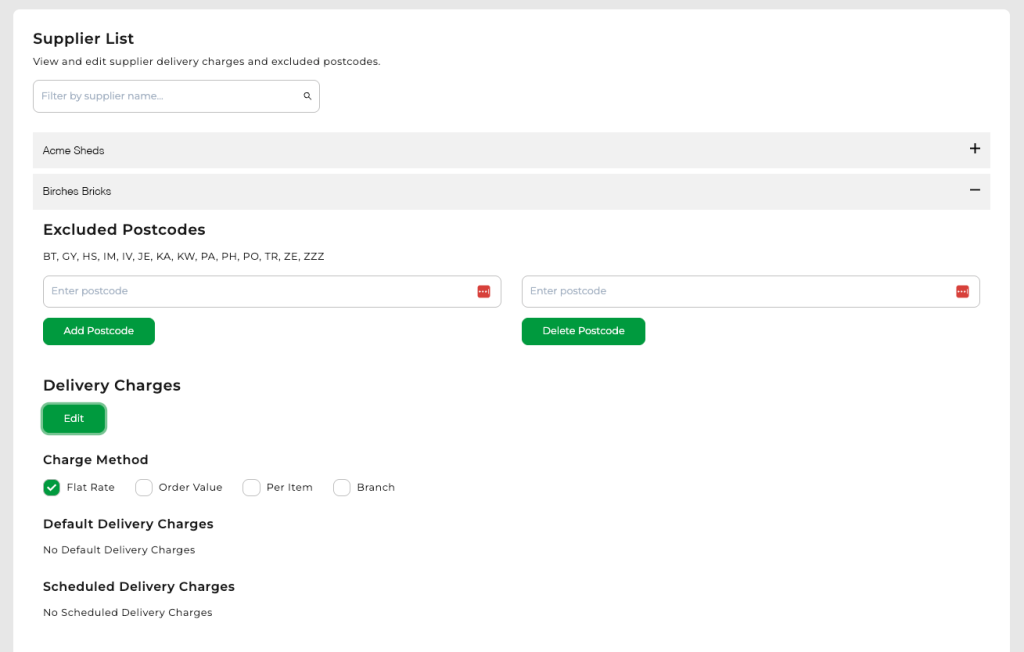
Task: Click the Acme Sheds accordion header
Action: pos(500,149)
